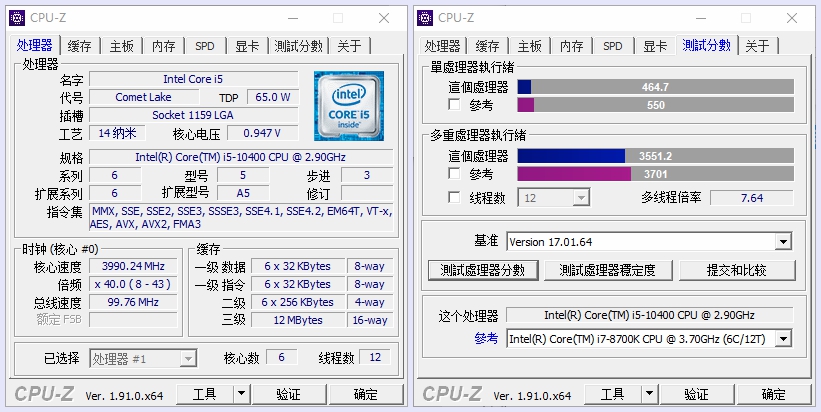Switch to 主板 tab in right window
The width and height of the screenshot is (821, 412).
529,46
